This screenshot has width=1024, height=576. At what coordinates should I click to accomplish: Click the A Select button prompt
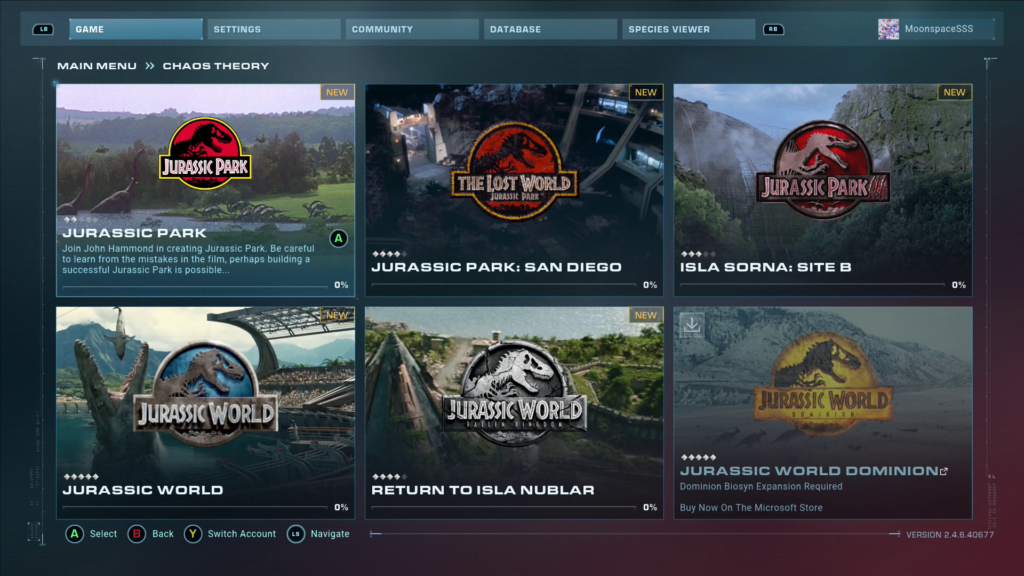(74, 534)
